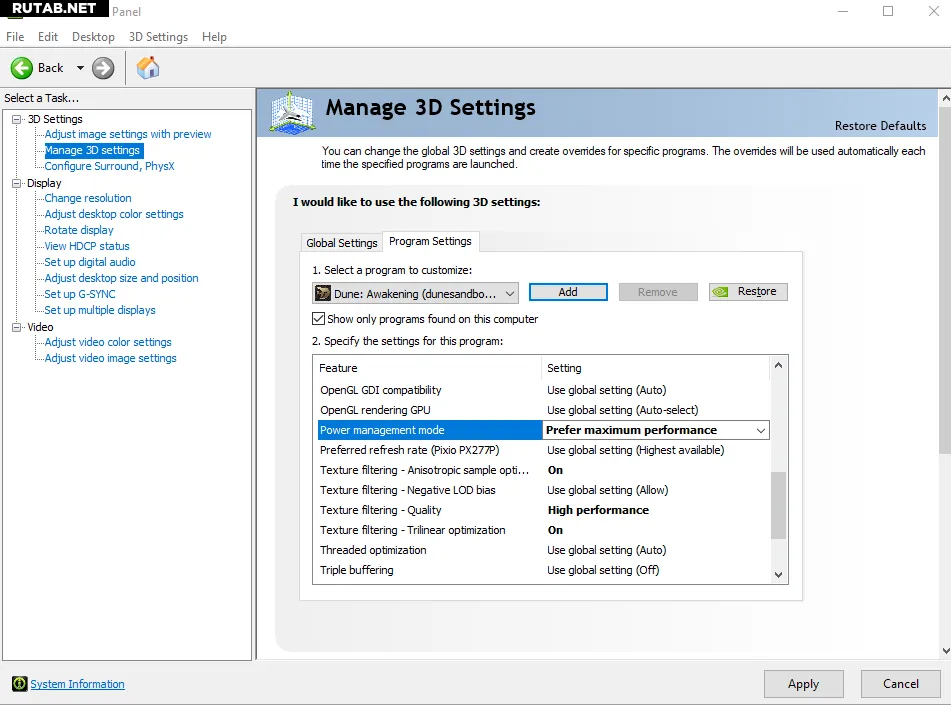Open Adjust video color settings
951x705 pixels.
tap(108, 342)
